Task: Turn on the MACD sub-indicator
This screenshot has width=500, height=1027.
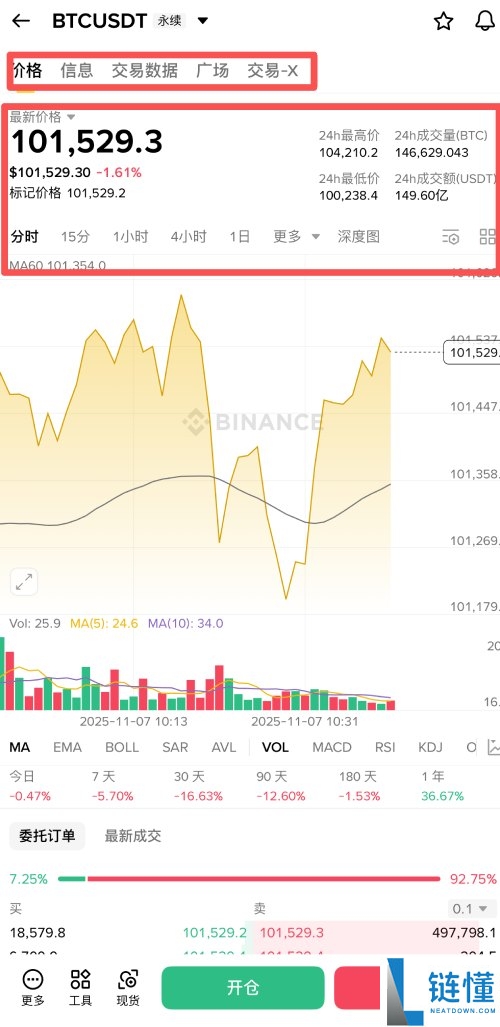Action: tap(332, 747)
